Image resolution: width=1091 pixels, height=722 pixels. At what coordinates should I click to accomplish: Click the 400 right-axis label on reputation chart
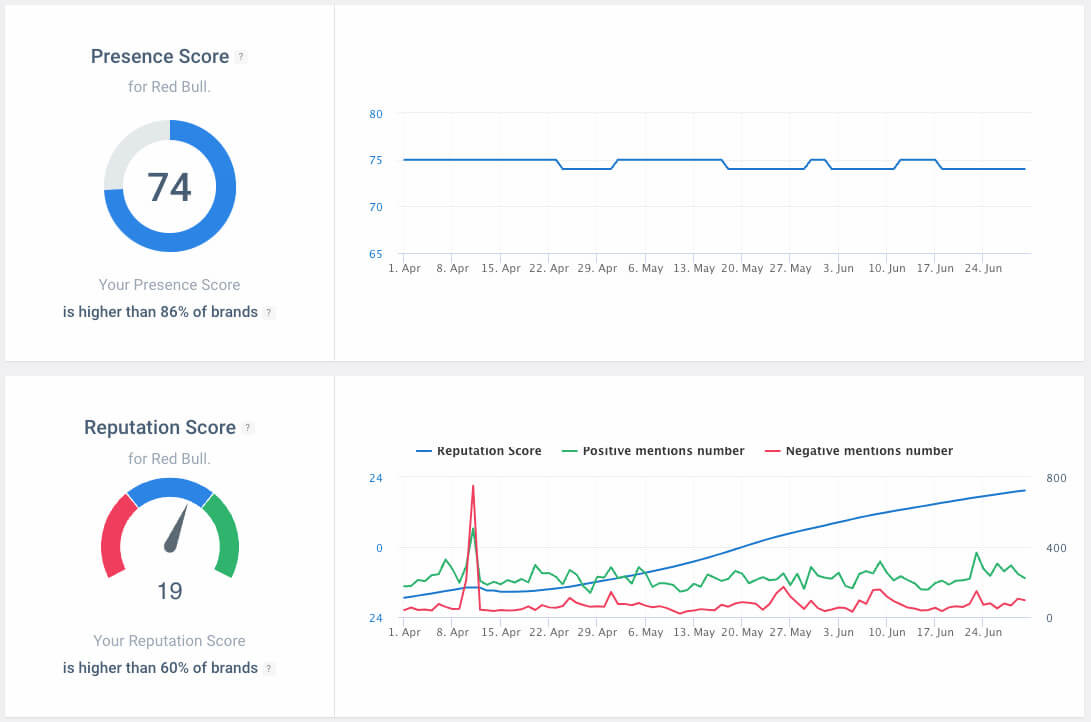tap(1056, 548)
